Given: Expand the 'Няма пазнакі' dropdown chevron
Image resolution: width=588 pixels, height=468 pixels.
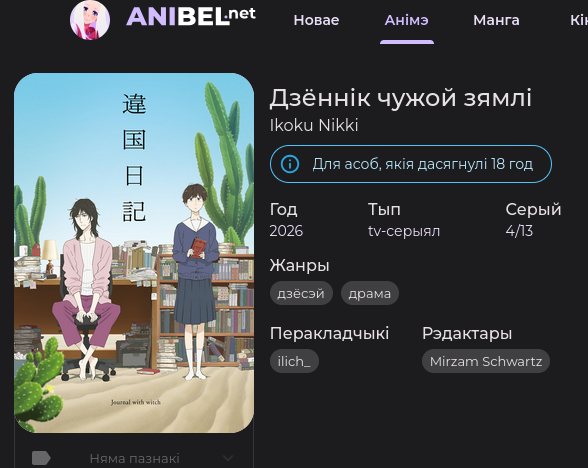Looking at the screenshot, I should pyautogui.click(x=228, y=458).
